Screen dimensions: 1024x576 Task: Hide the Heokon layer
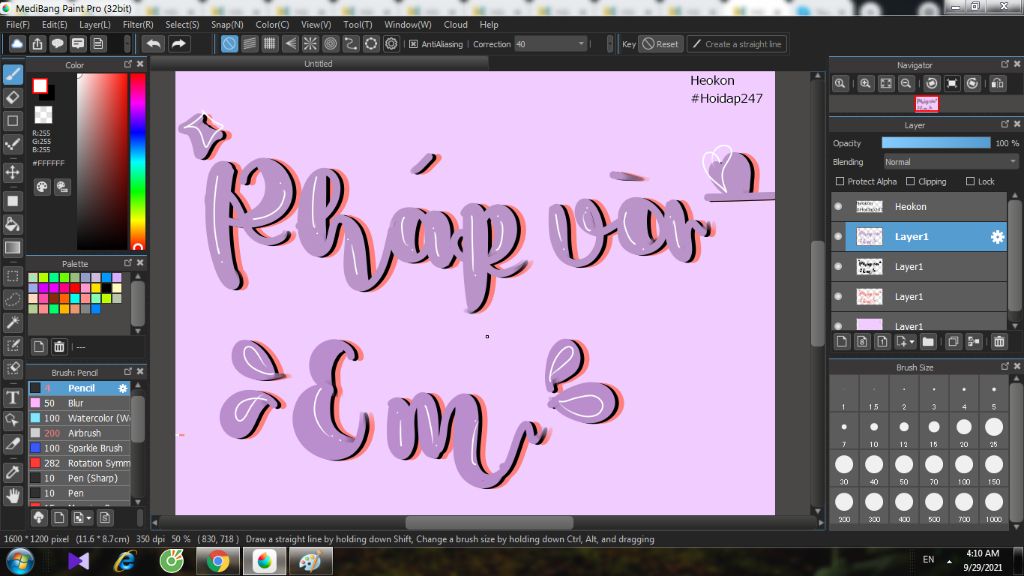[x=838, y=207]
